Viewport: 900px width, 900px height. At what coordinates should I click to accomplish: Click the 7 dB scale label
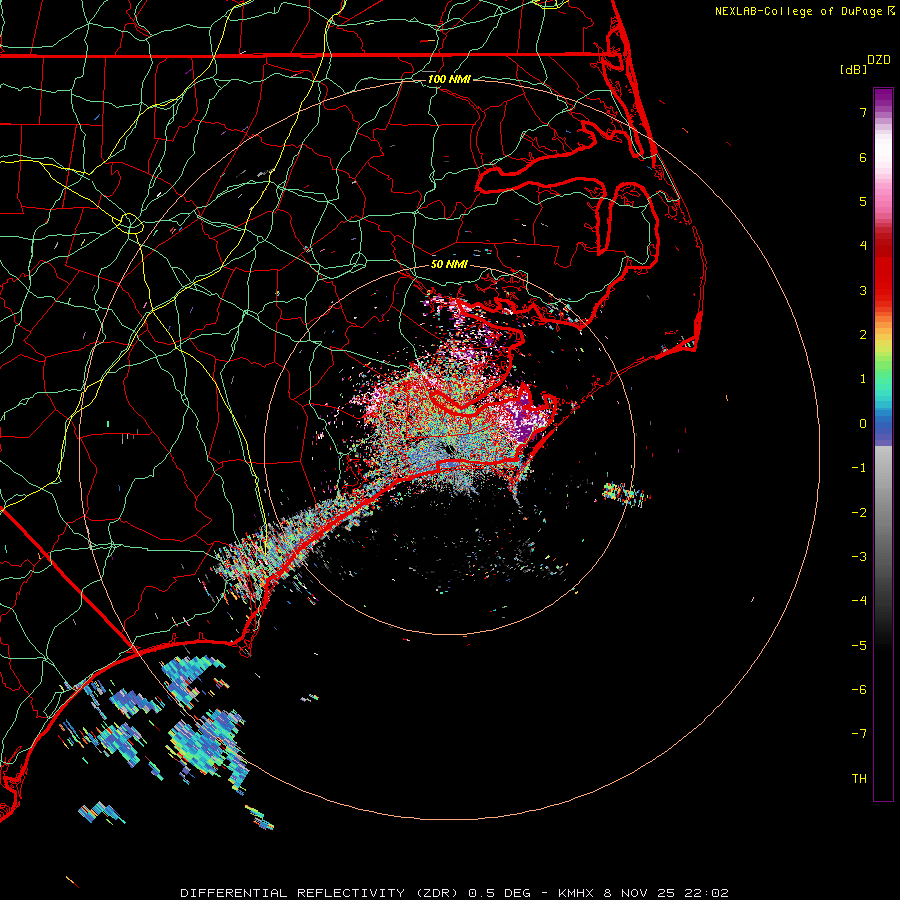click(x=863, y=112)
